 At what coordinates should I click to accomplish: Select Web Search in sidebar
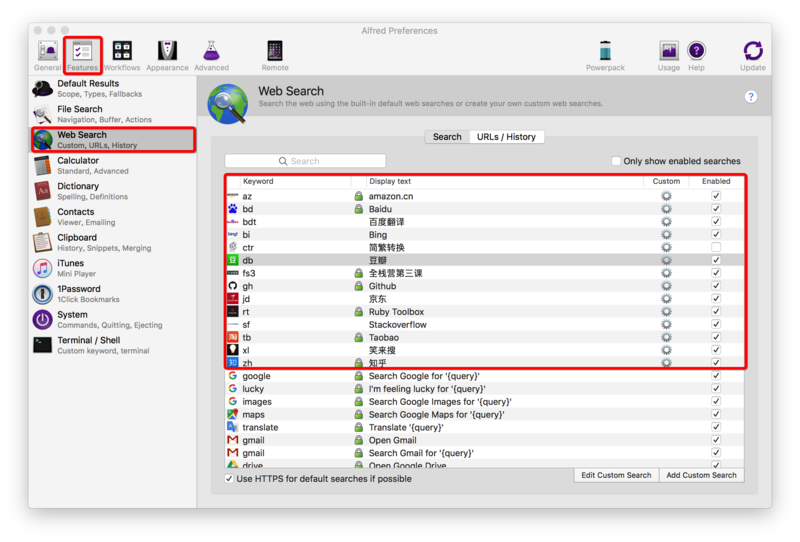click(x=113, y=139)
